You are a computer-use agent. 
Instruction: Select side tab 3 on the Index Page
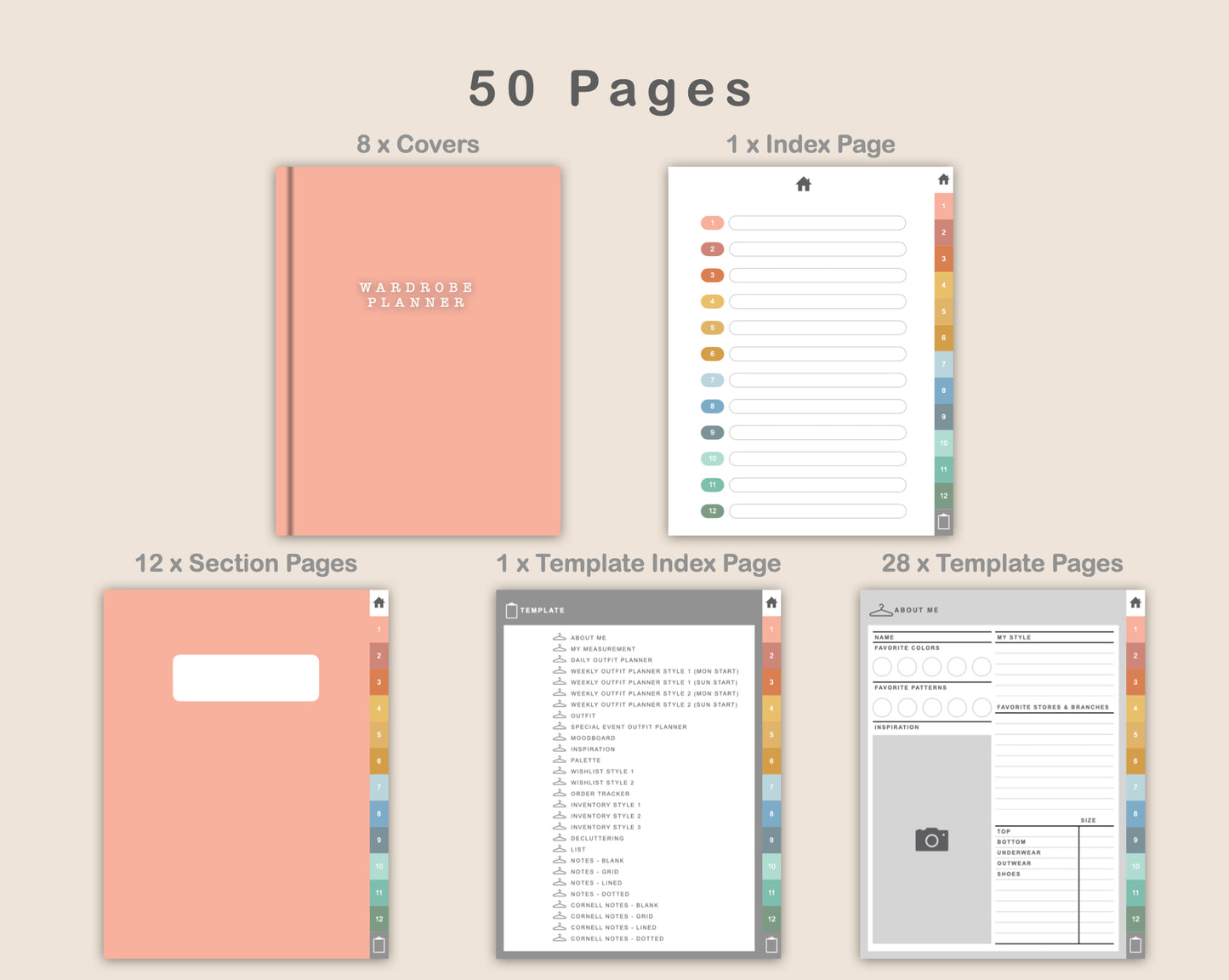(x=943, y=259)
